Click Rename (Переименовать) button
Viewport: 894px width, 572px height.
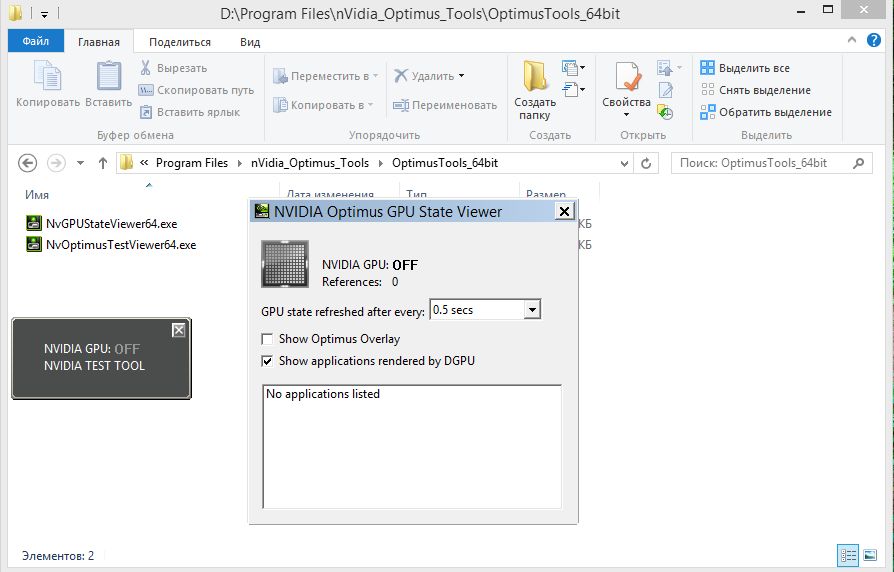(445, 105)
